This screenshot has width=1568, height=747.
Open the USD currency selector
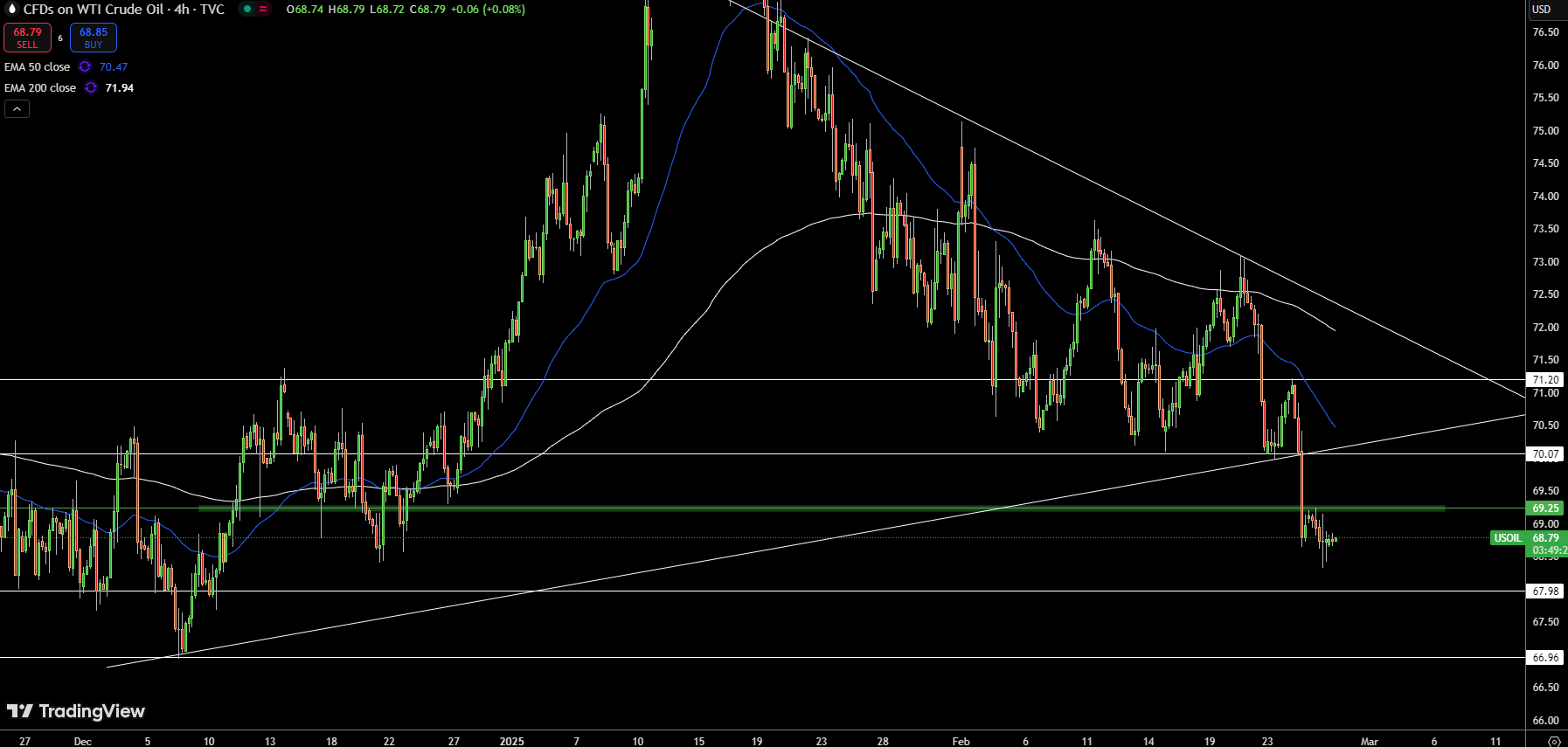click(1541, 9)
